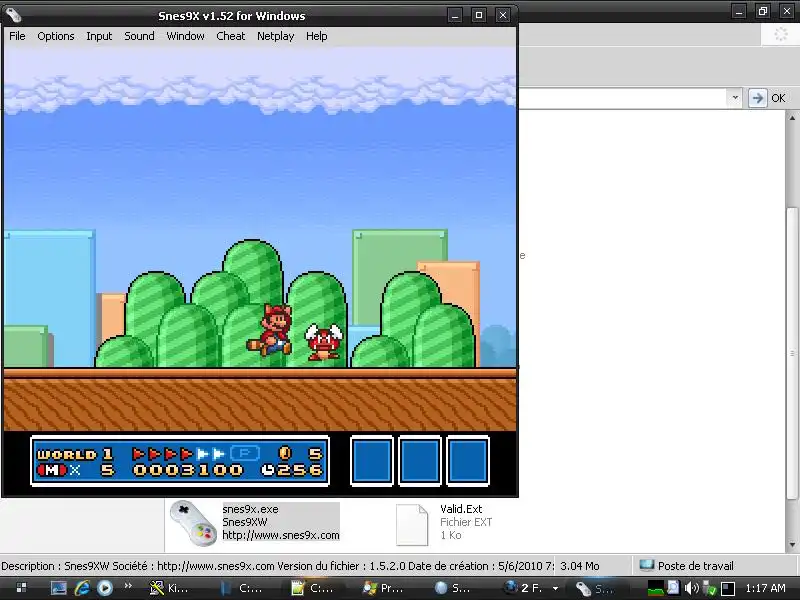Image resolution: width=800 pixels, height=600 pixels.
Task: Click Raccoon Mario in the game
Action: coord(270,330)
